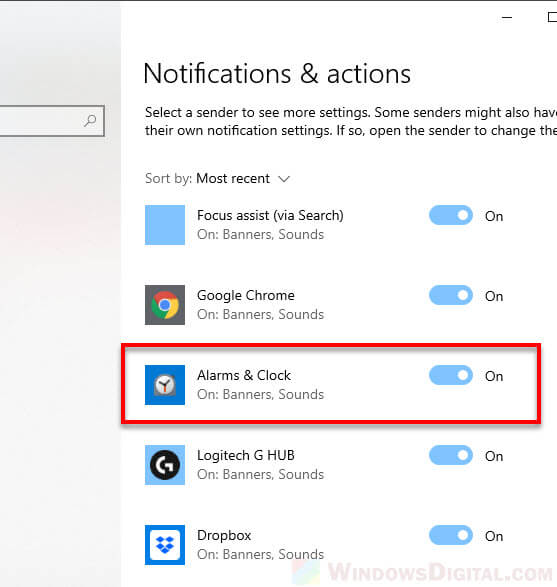557x587 pixels.
Task: Disable Alarms & Clock notifications toggle
Action: point(451,375)
